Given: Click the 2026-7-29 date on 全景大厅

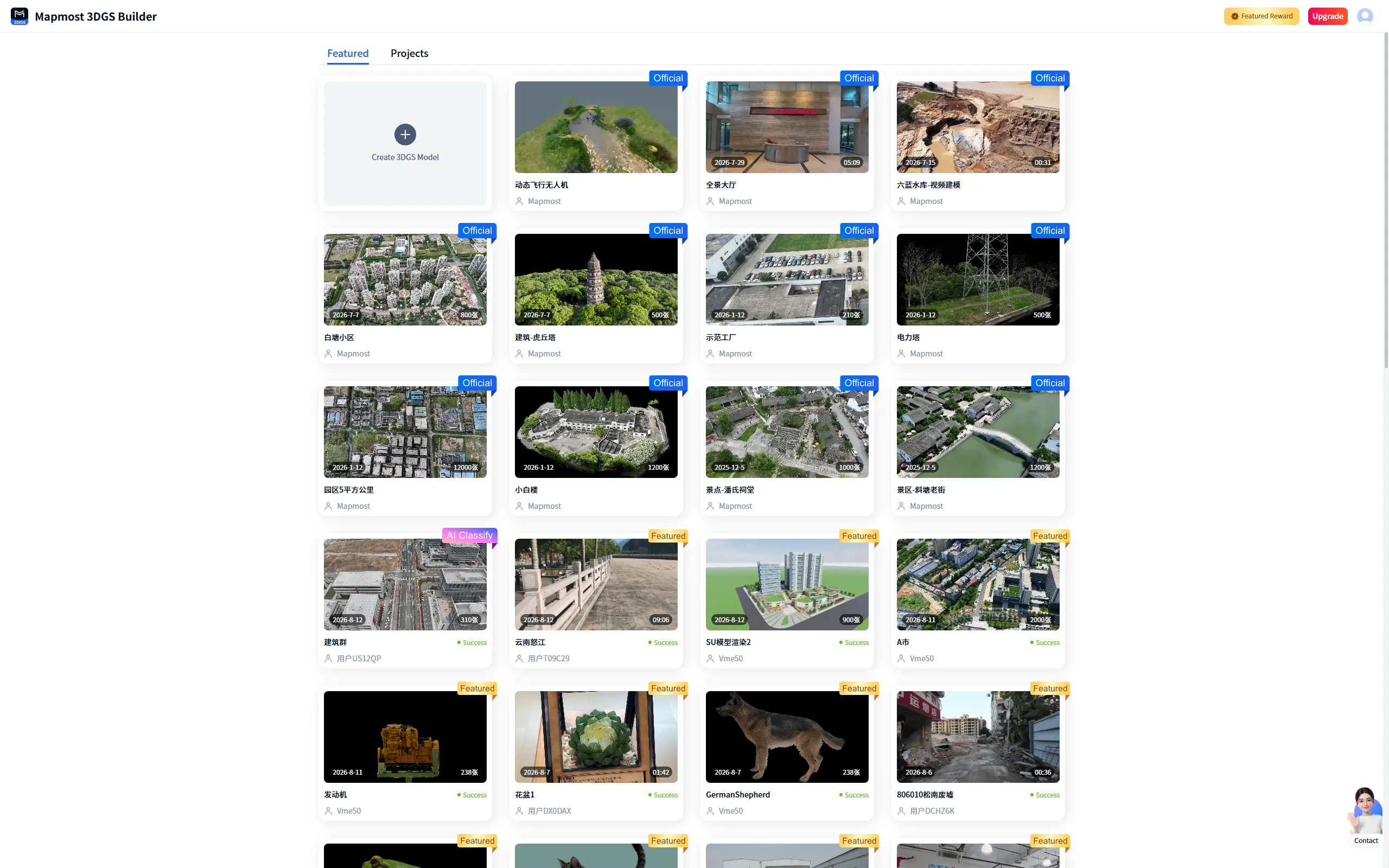Looking at the screenshot, I should coord(729,162).
